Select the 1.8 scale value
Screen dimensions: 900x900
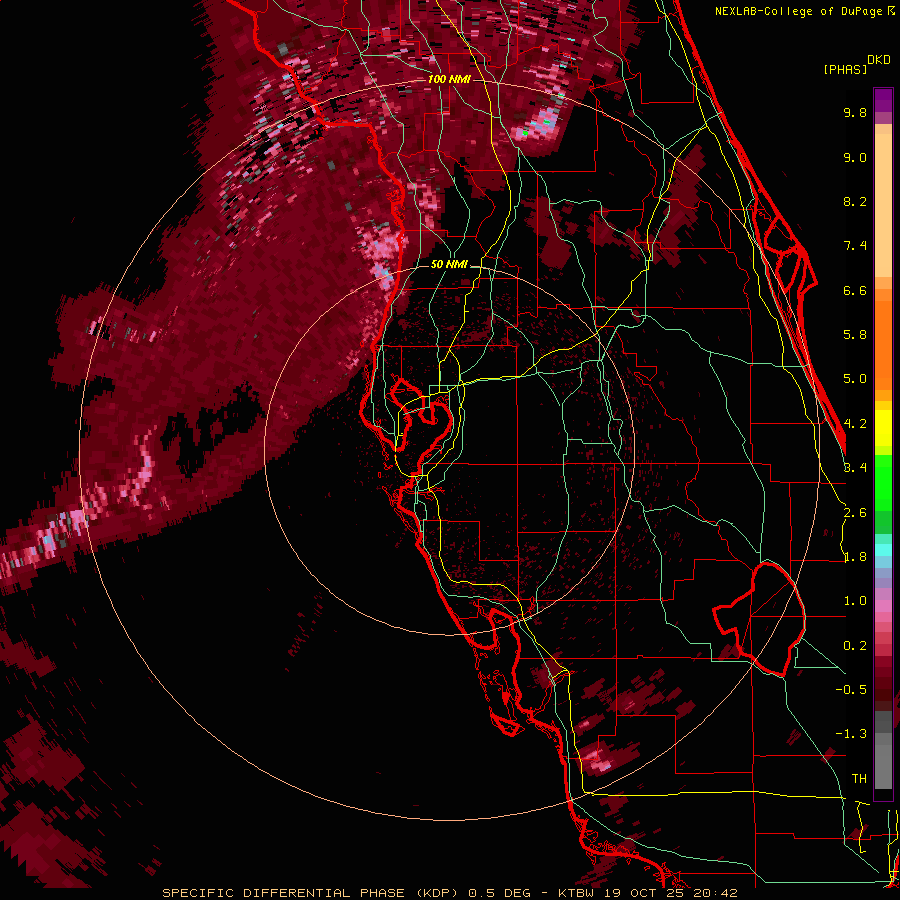click(855, 557)
